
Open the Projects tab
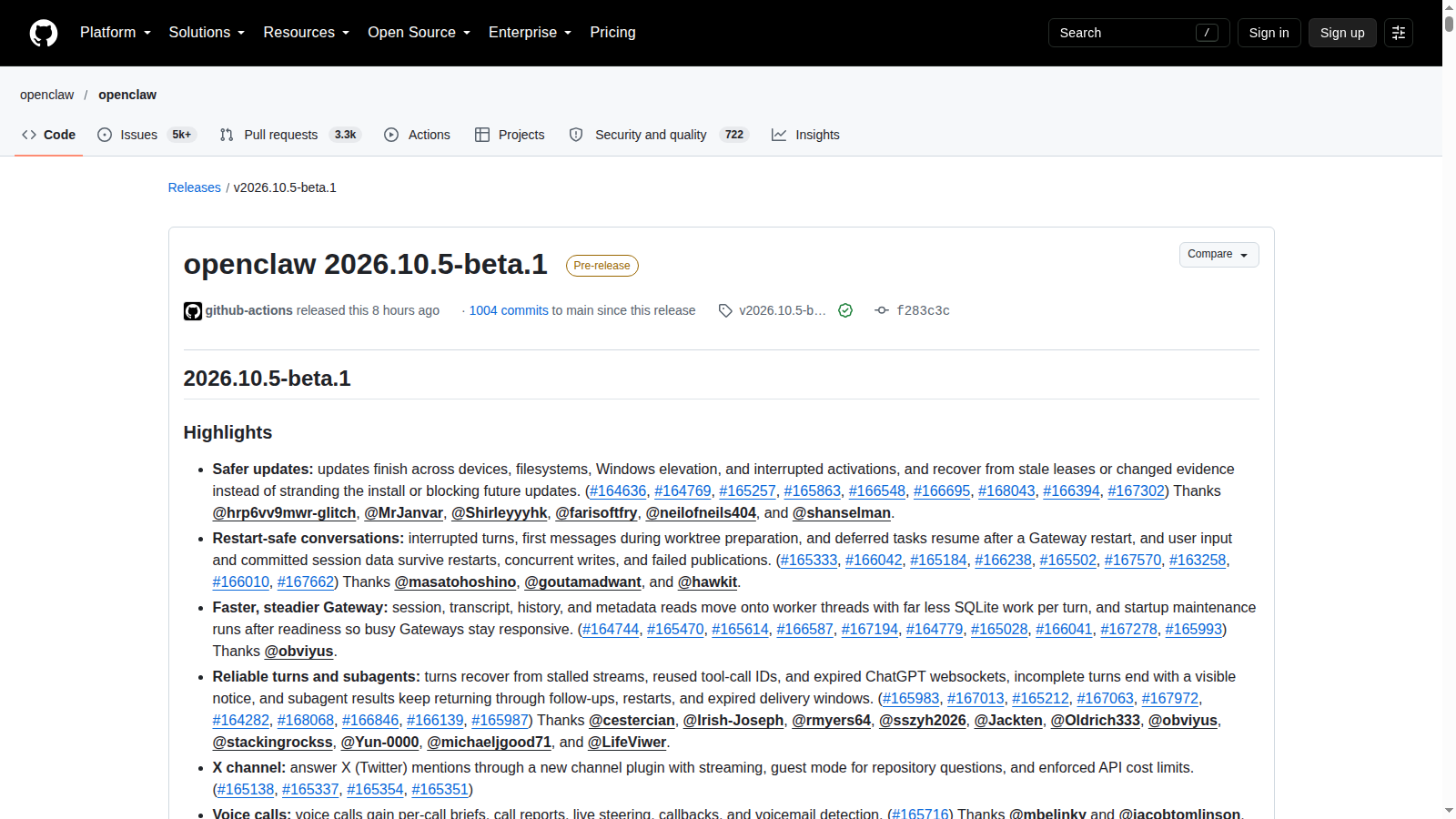point(510,135)
